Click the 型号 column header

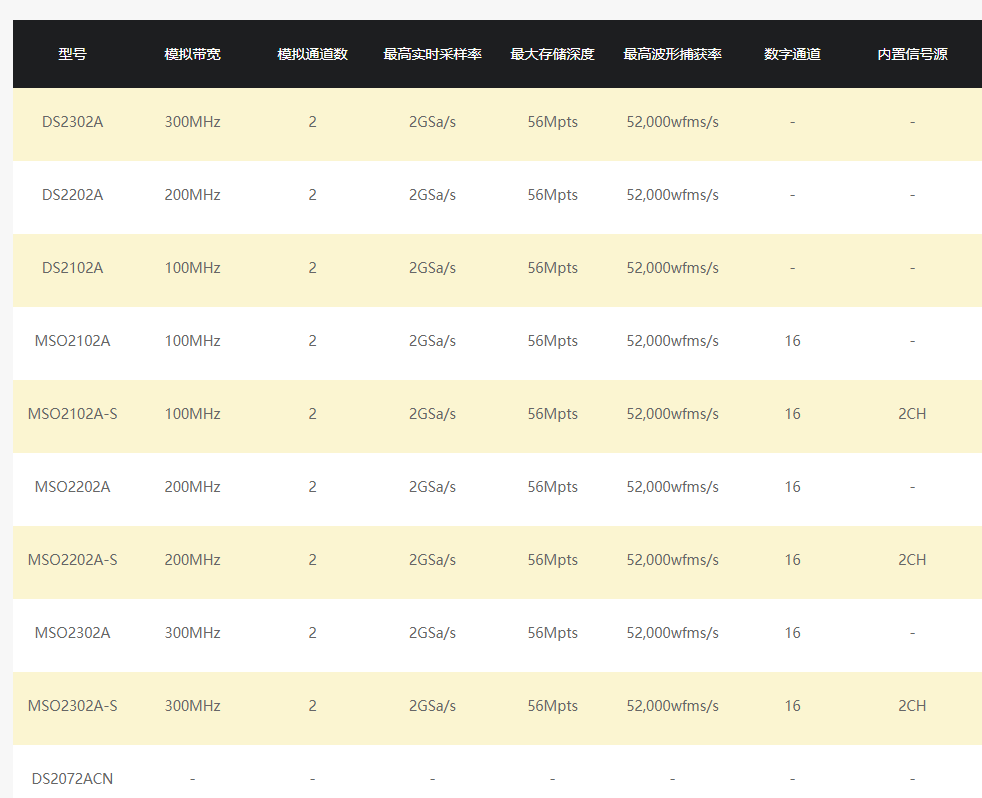(x=72, y=54)
